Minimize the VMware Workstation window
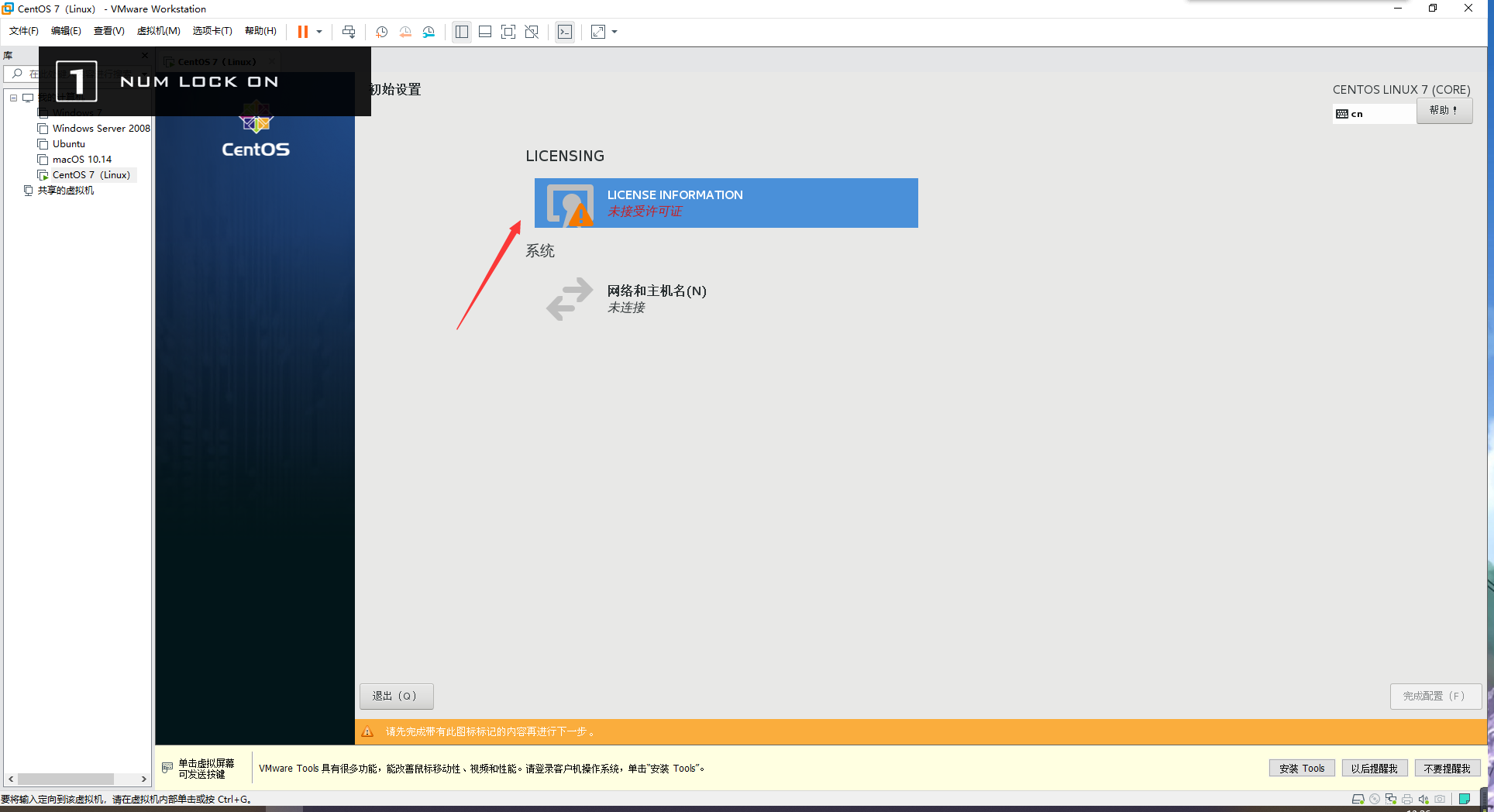Screen dimensions: 1494x812 pos(1398,9)
